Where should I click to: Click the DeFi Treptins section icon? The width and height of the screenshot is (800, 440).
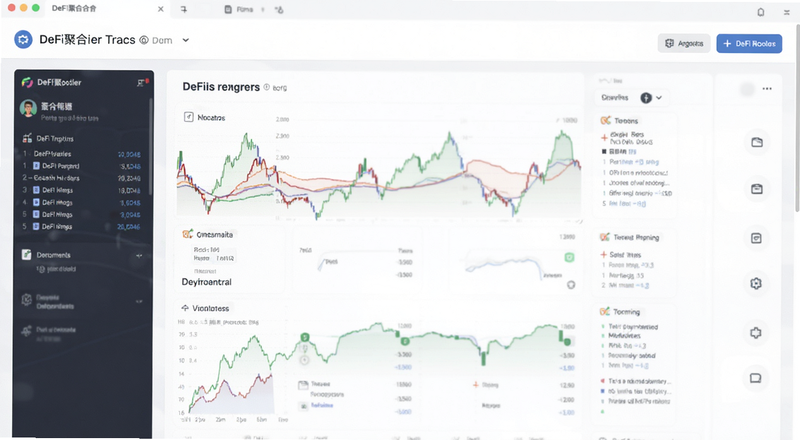coord(27,138)
